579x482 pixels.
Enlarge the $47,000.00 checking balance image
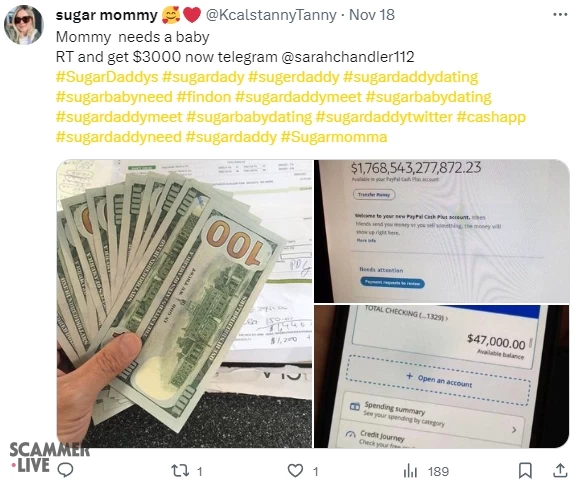coord(442,377)
